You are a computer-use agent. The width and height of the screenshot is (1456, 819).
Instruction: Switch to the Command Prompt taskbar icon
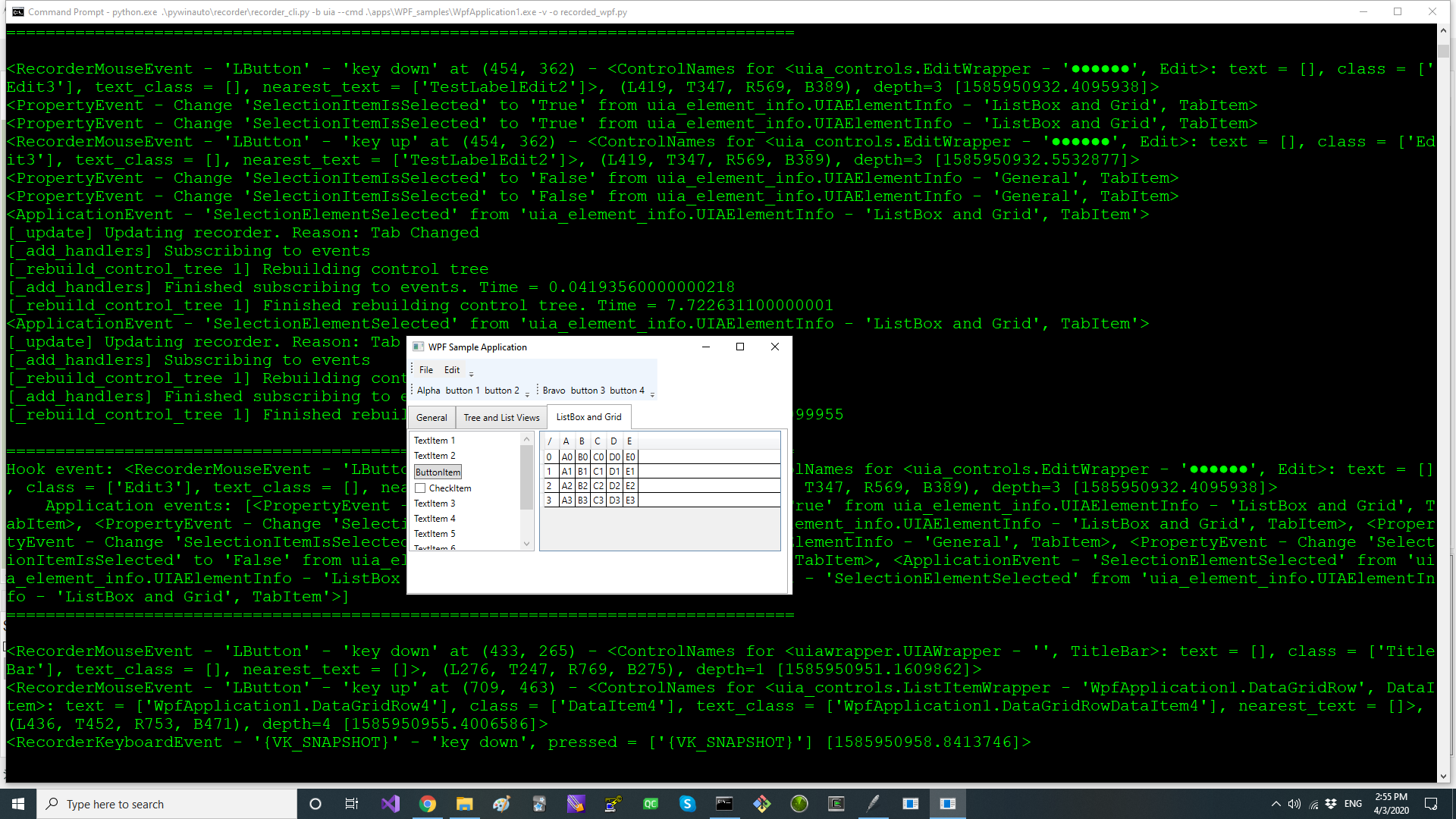(725, 804)
